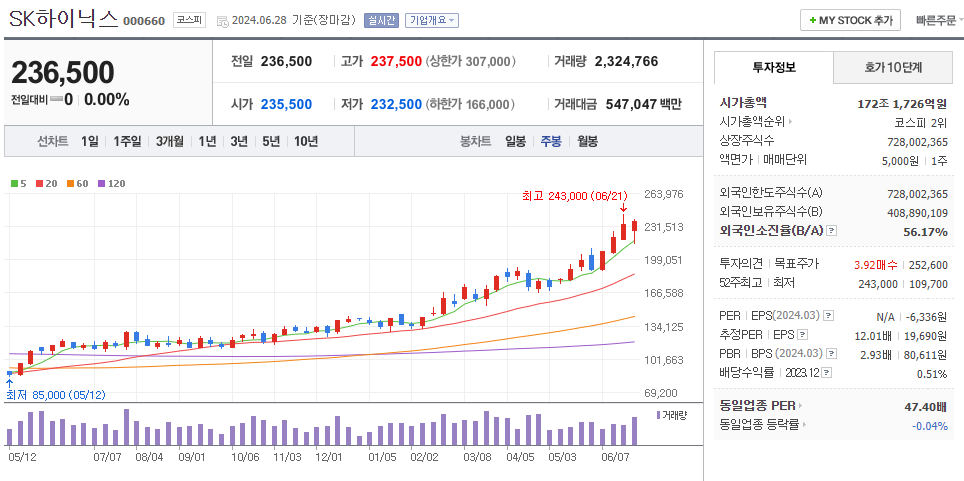Open the help icon next to 외국인소진율(B/A)
This screenshot has width=964, height=481.
coord(832,231)
